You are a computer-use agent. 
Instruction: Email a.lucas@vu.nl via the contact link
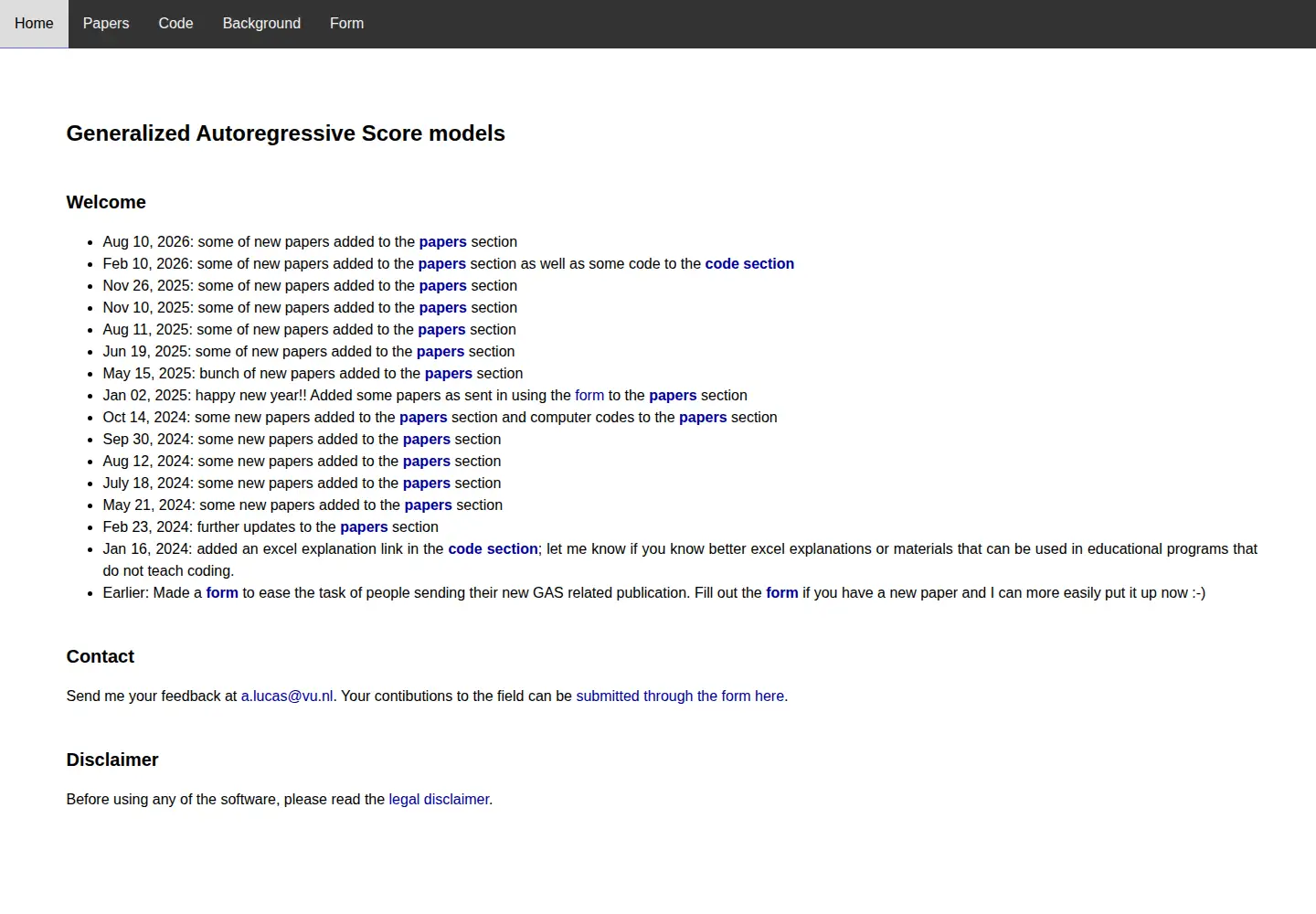287,696
